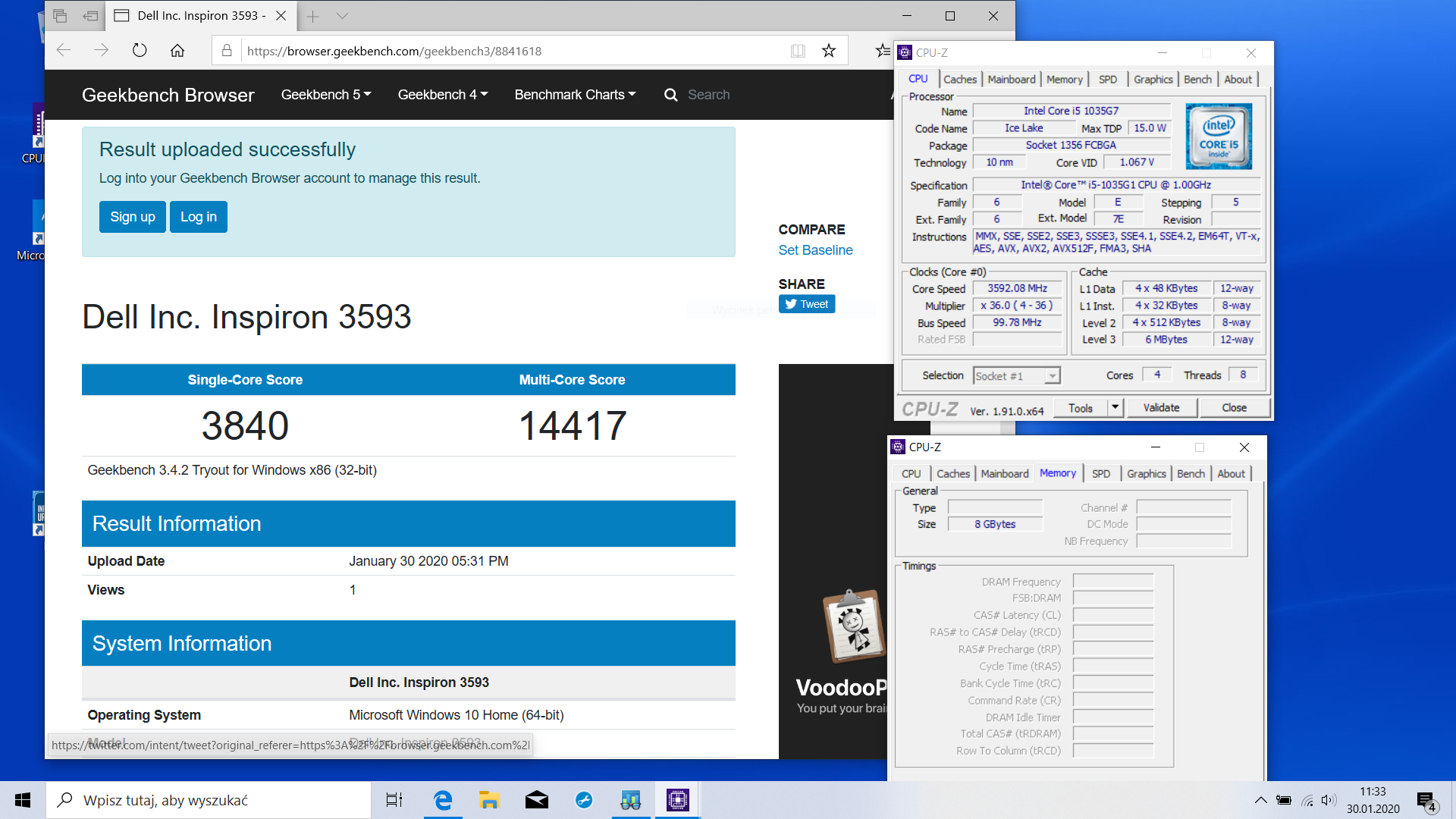Viewport: 1456px width, 819px height.
Task: Open Graphics tab in top CPU-Z window
Action: coord(1153,79)
